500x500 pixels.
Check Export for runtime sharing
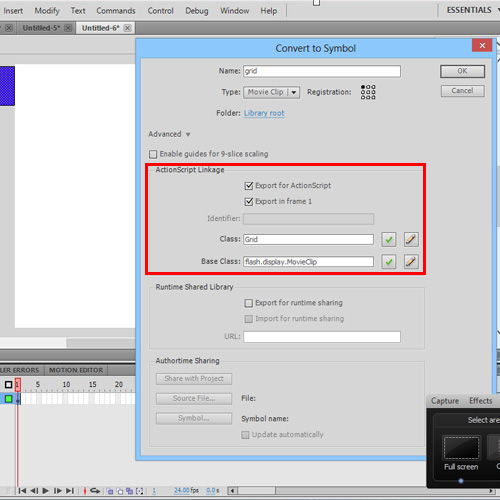[x=249, y=303]
